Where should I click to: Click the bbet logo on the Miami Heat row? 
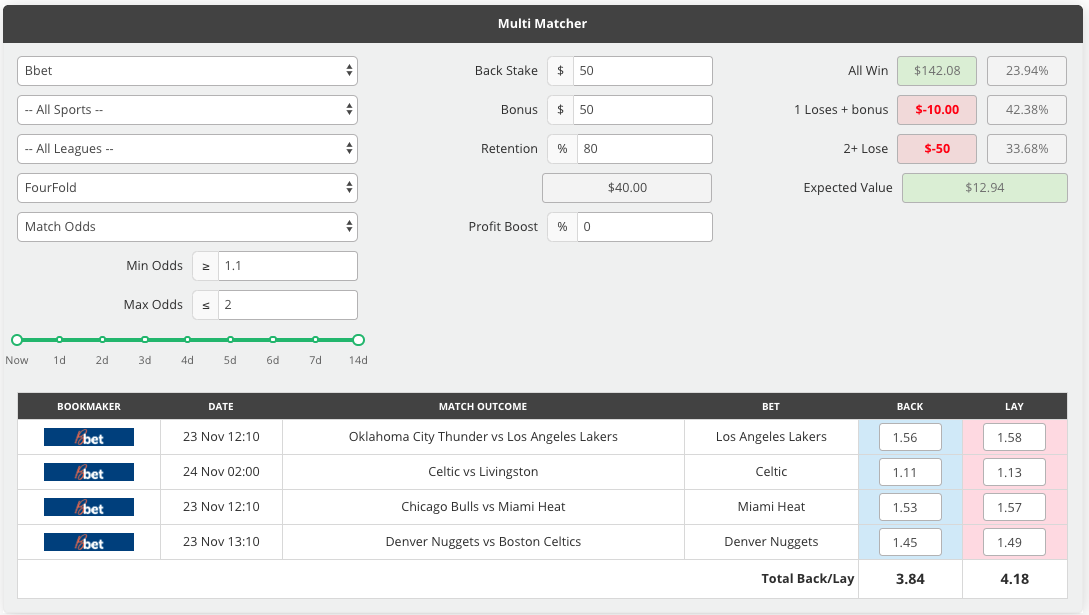click(x=89, y=506)
